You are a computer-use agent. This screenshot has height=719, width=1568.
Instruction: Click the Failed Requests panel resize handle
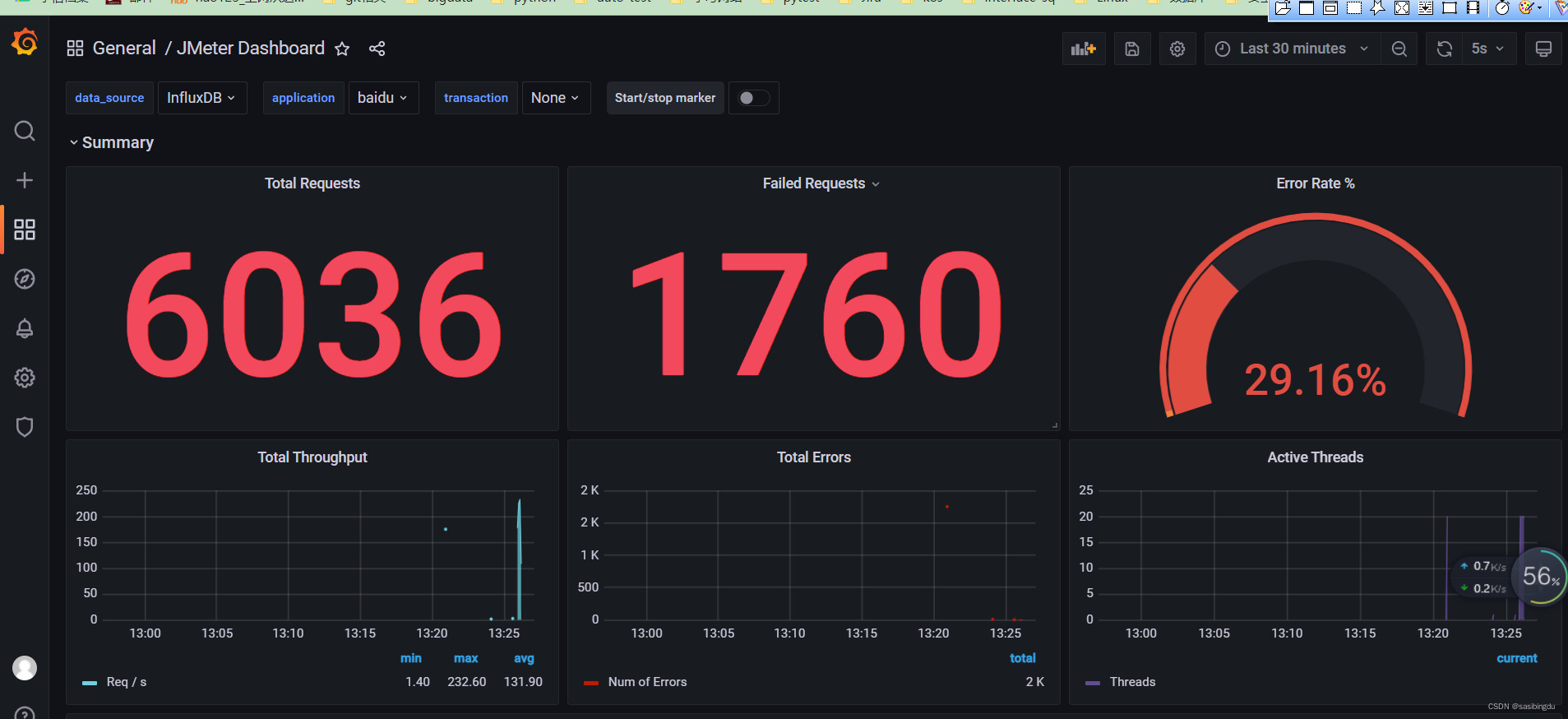pos(1055,425)
